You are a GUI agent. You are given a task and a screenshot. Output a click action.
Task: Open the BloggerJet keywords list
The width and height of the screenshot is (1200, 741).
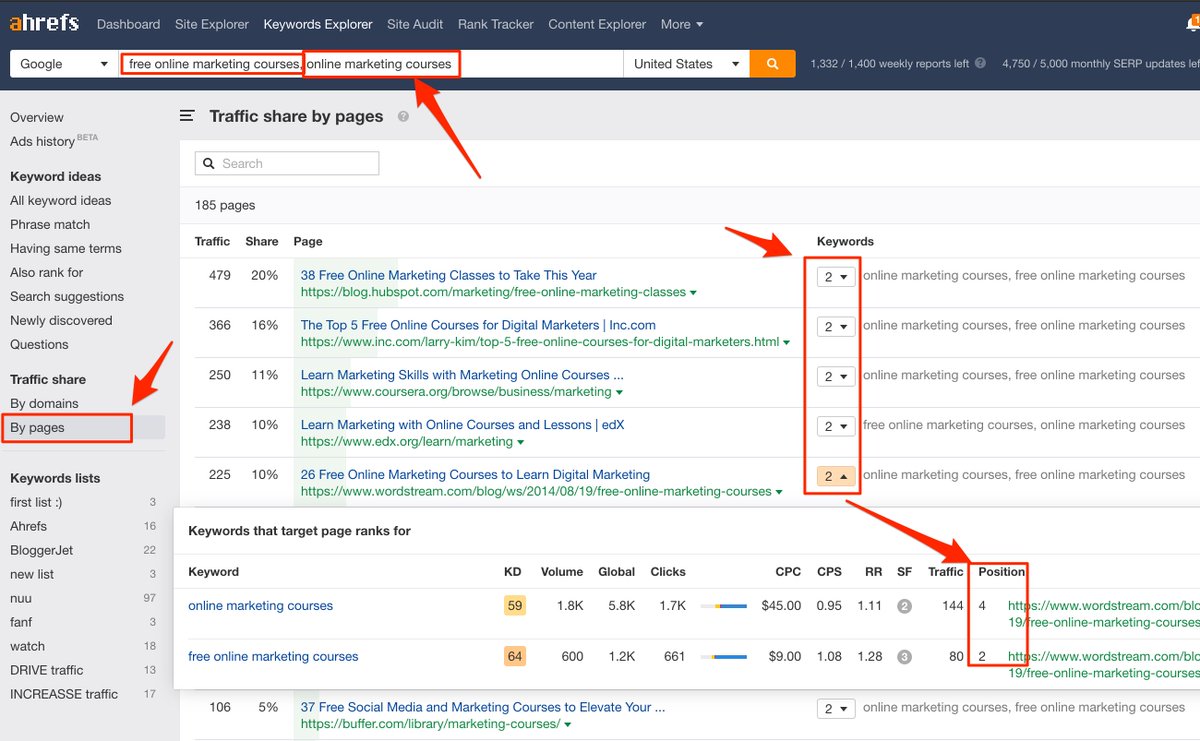[42, 551]
